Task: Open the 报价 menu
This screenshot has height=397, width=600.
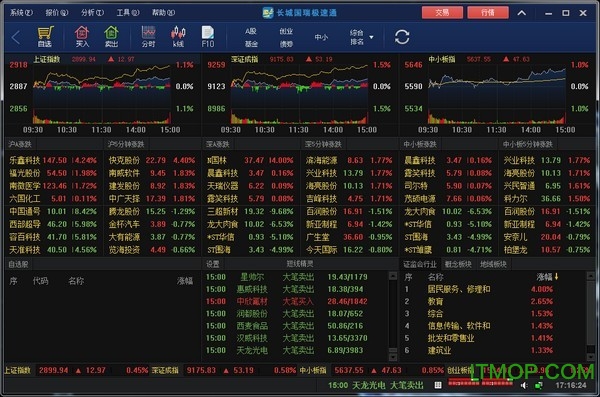Action: pyautogui.click(x=57, y=13)
